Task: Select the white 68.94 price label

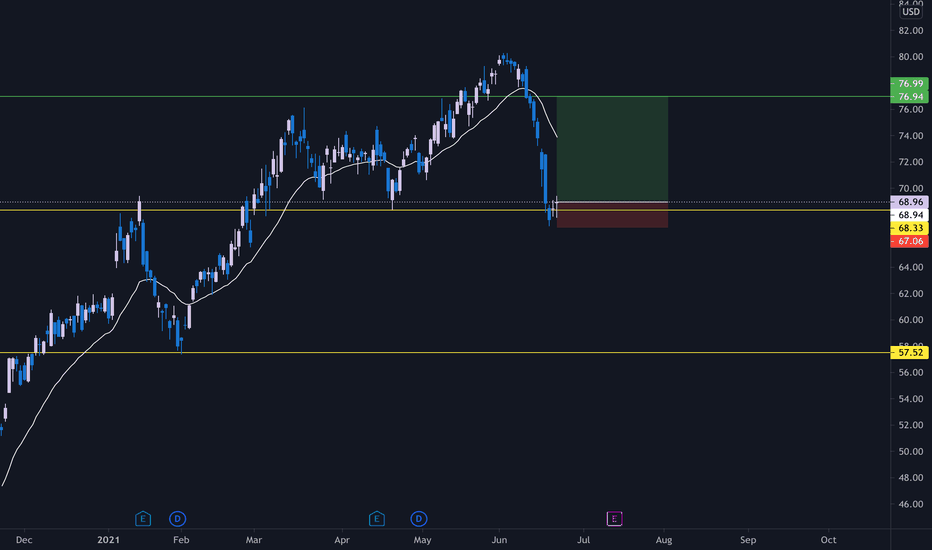Action: click(x=909, y=215)
